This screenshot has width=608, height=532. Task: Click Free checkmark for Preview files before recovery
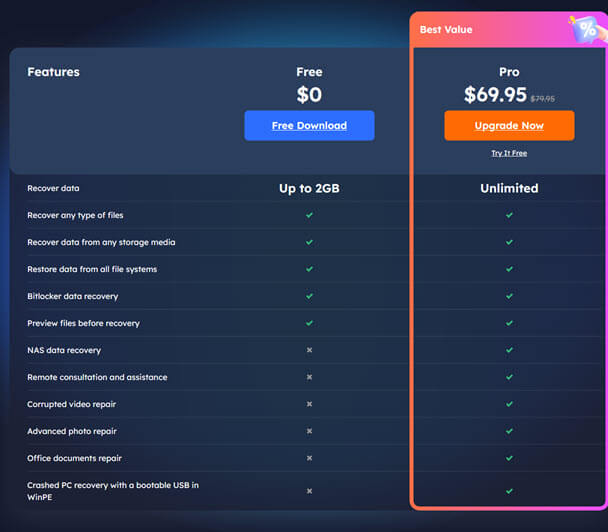tap(309, 323)
